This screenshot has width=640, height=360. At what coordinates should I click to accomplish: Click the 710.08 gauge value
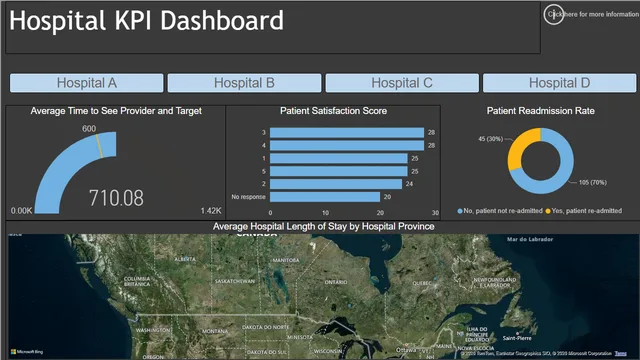tap(116, 198)
